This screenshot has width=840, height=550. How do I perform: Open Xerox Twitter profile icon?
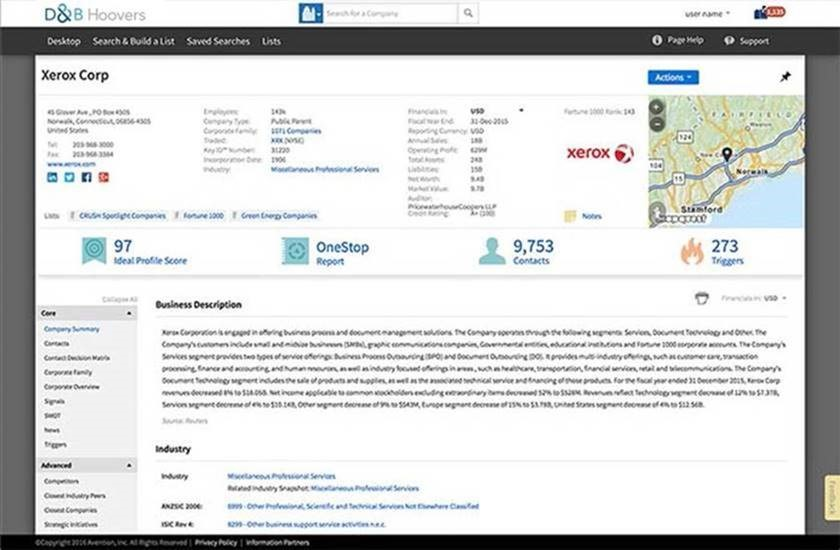point(69,177)
